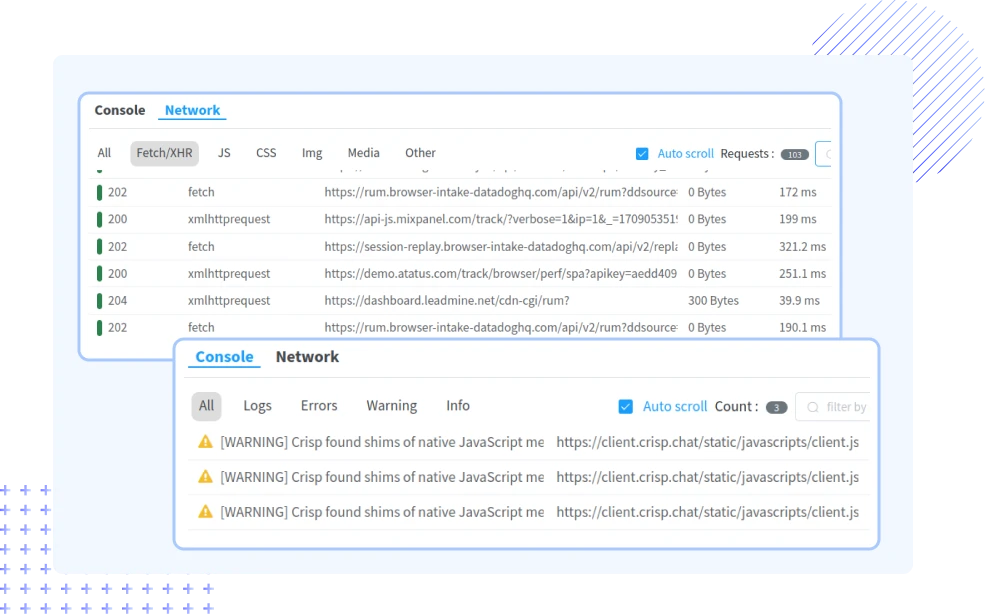This screenshot has height=614, width=985.
Task: Show only Errors in the console
Action: point(319,406)
